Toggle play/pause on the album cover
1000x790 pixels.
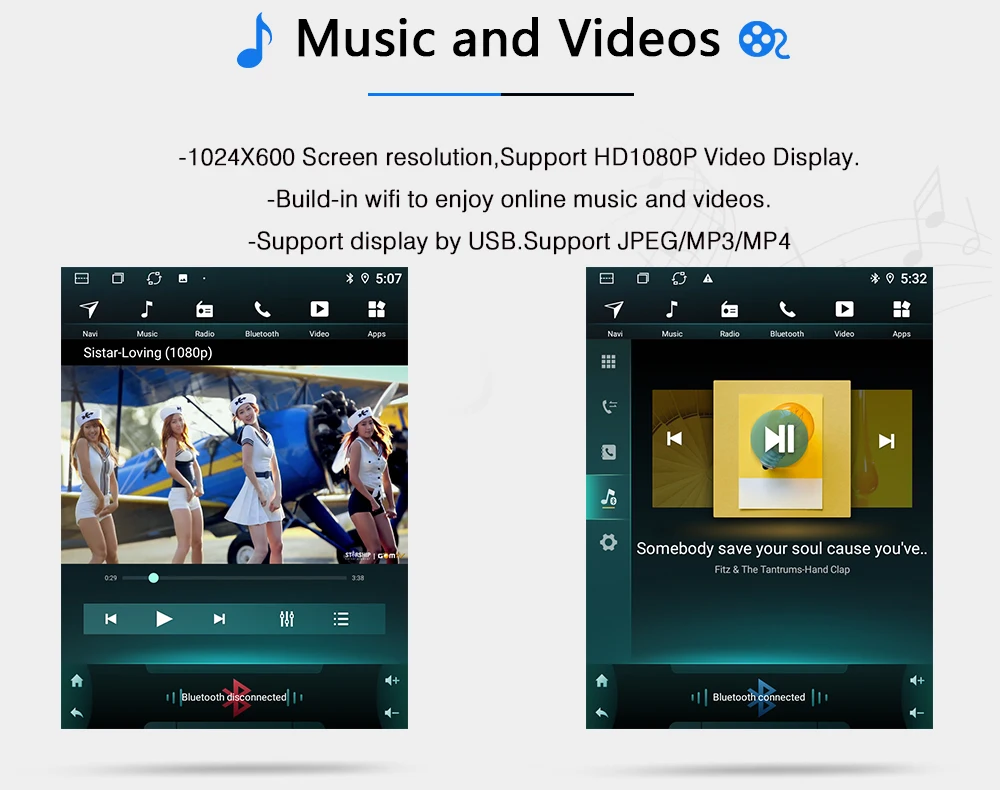click(779, 439)
